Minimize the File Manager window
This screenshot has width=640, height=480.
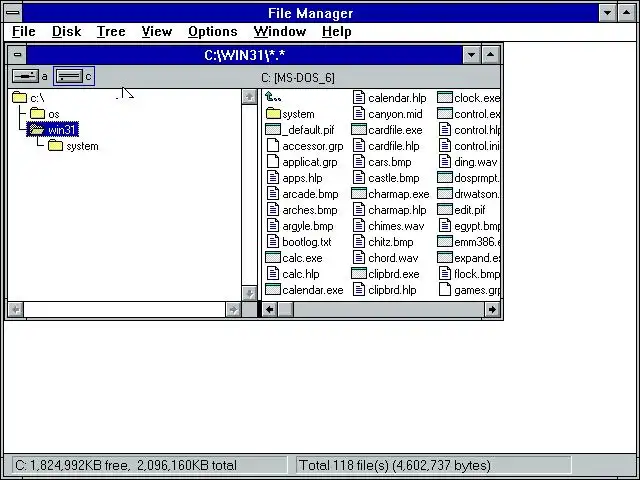(x=607, y=13)
